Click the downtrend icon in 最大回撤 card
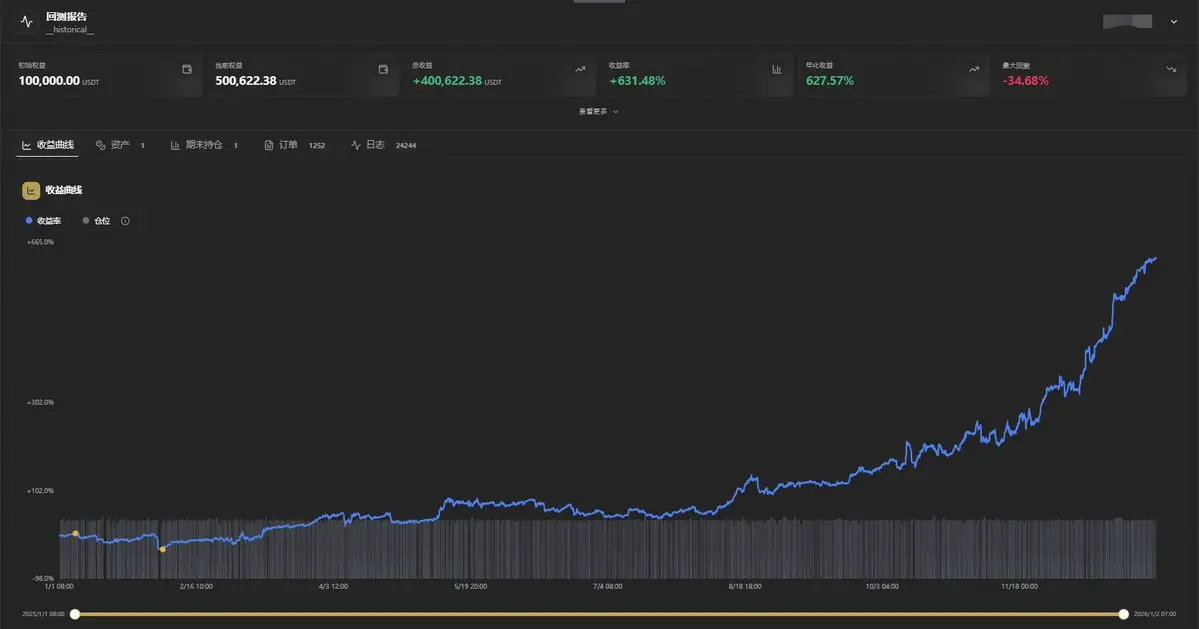 pos(1171,70)
